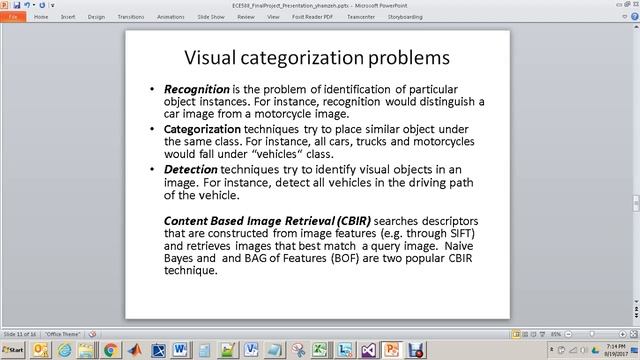
Task: Open the Transitions ribbon tab
Action: click(131, 17)
